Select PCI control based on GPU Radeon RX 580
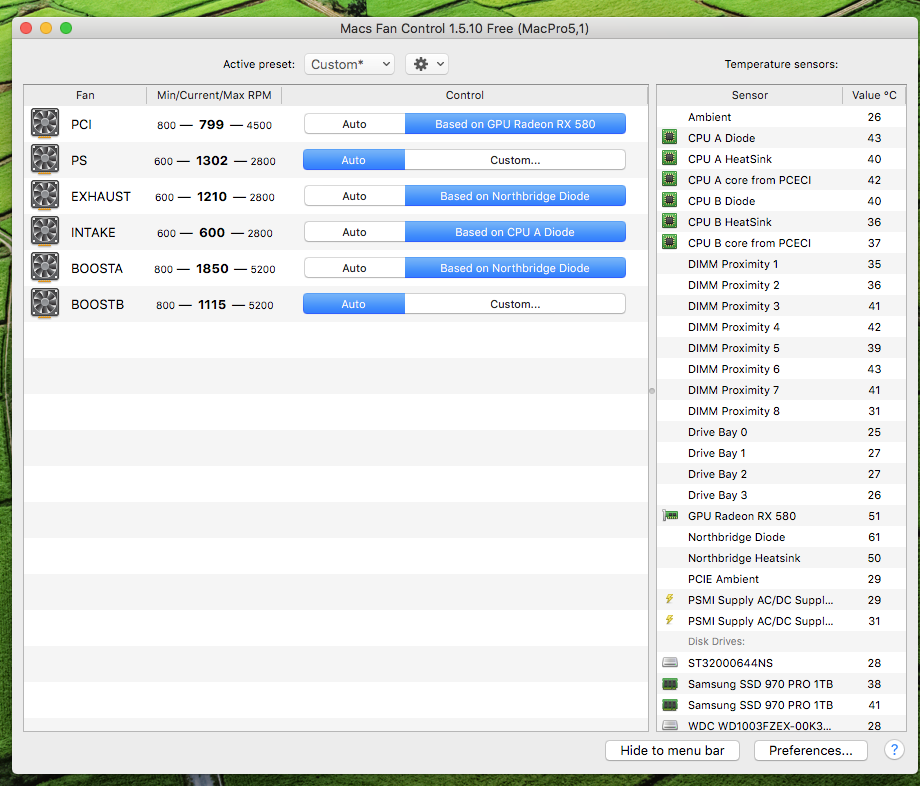920x786 pixels. tap(515, 124)
